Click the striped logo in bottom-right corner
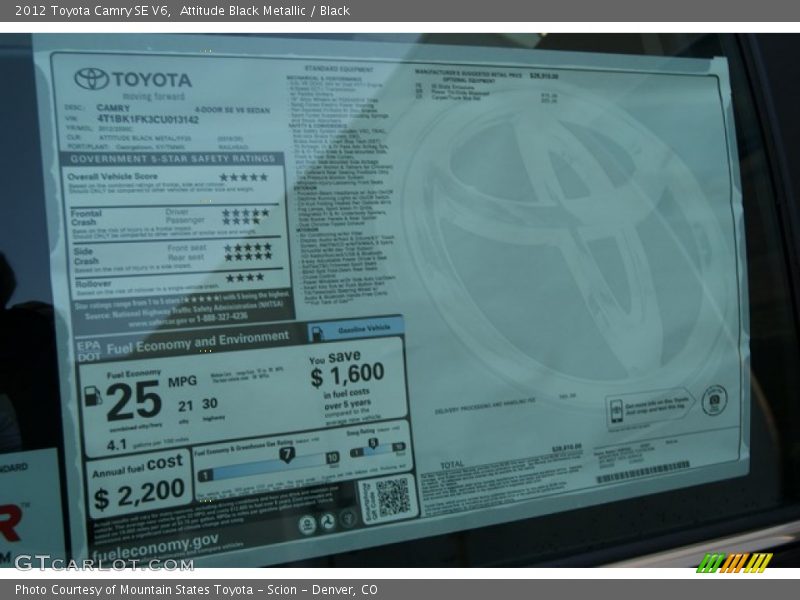The height and width of the screenshot is (600, 800). click(734, 562)
